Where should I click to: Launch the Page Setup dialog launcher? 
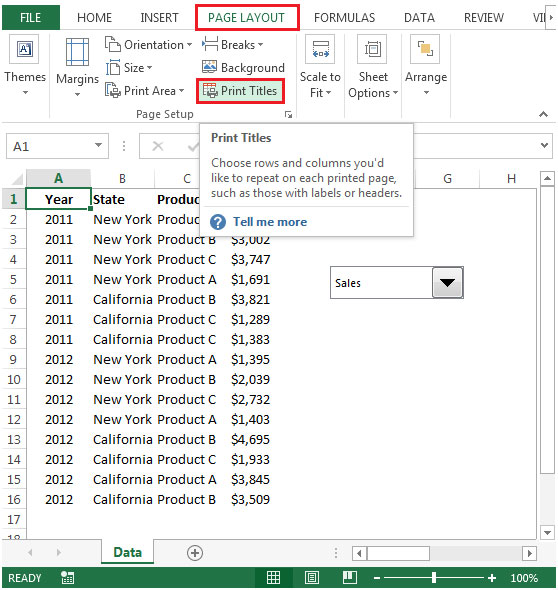point(288,114)
